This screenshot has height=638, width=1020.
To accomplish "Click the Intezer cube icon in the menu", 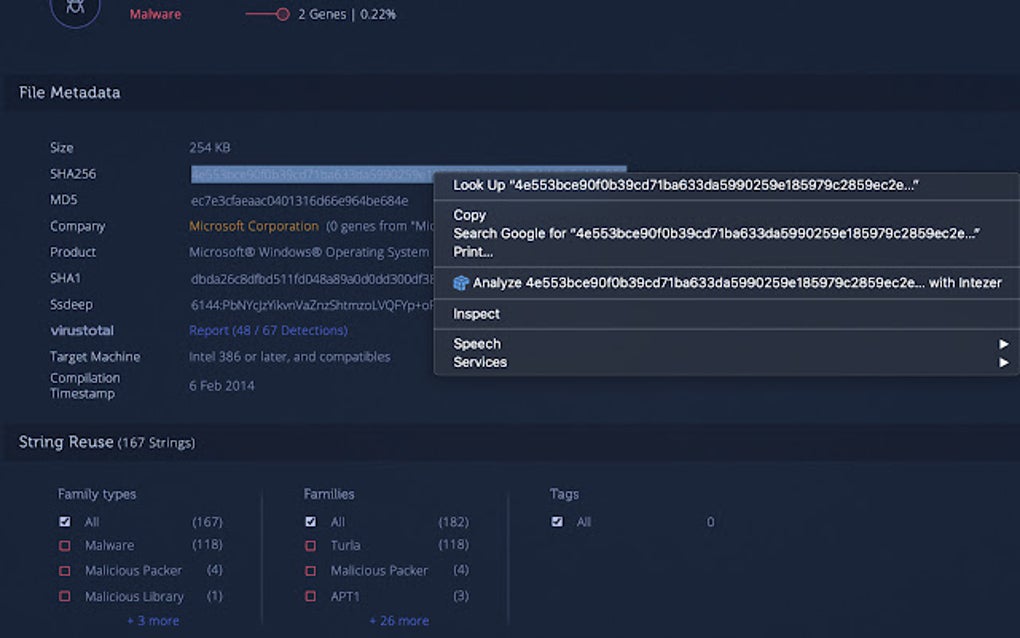I will point(461,283).
